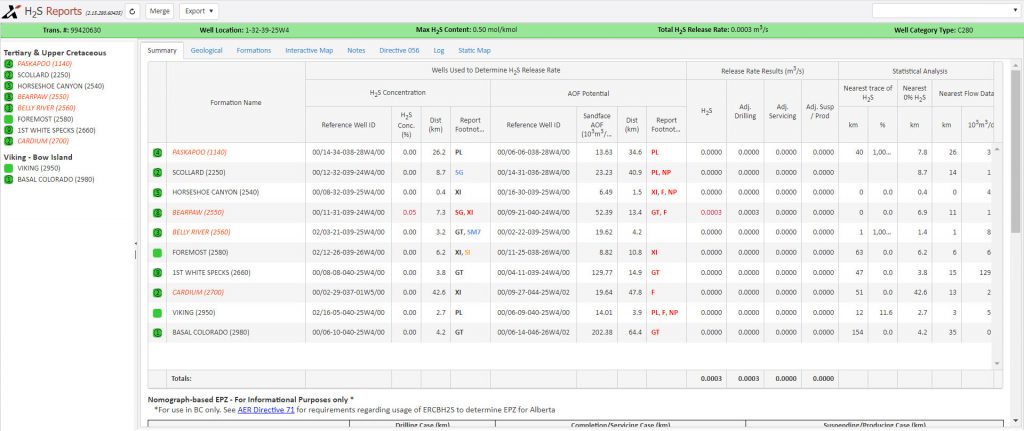Switch to the Geological tab
The height and width of the screenshot is (431, 1024).
click(x=206, y=50)
